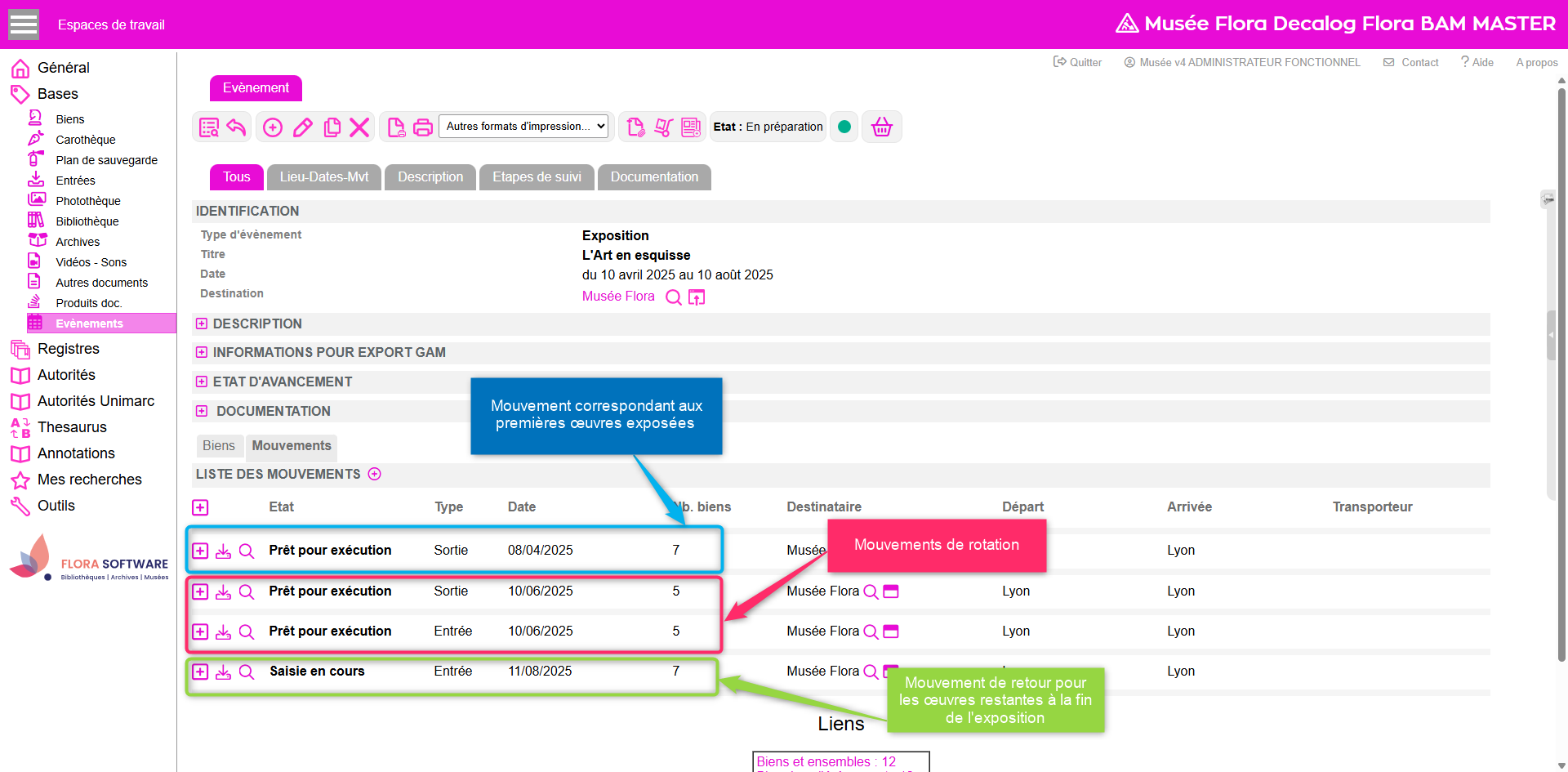The image size is (1568, 772).
Task: Switch to the Lieu-Dates-Mvt tab
Action: [324, 177]
